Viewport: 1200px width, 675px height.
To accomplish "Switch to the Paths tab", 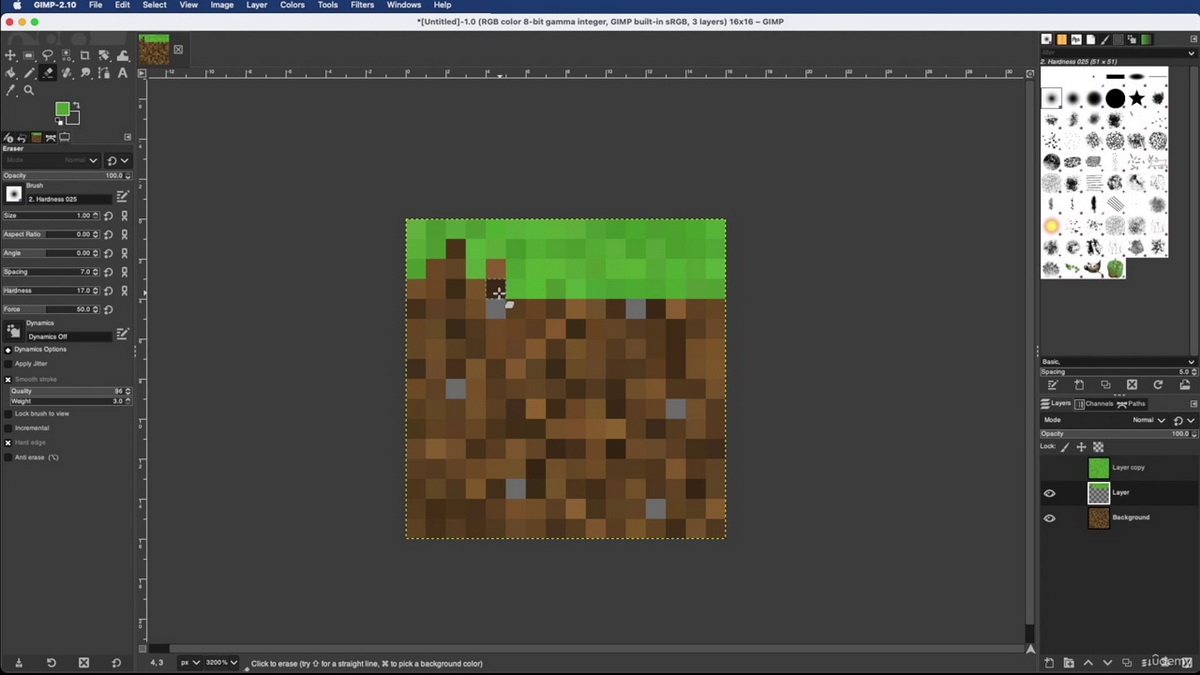I will point(1131,404).
